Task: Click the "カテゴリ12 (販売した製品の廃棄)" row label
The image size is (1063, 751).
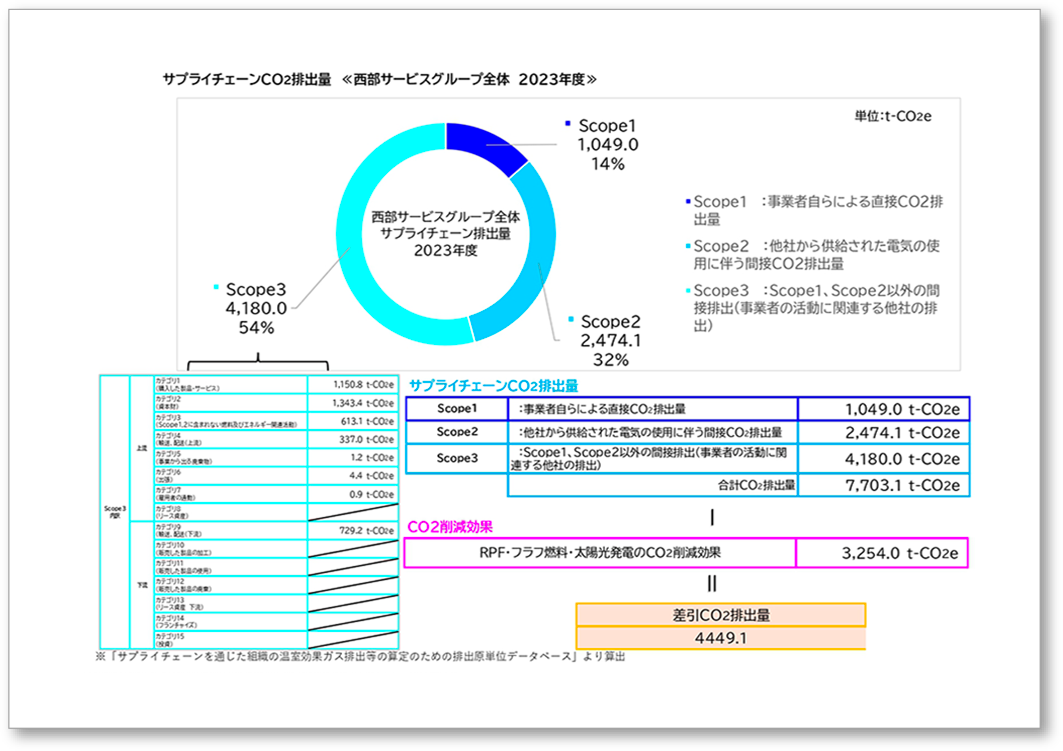Action: pos(230,586)
